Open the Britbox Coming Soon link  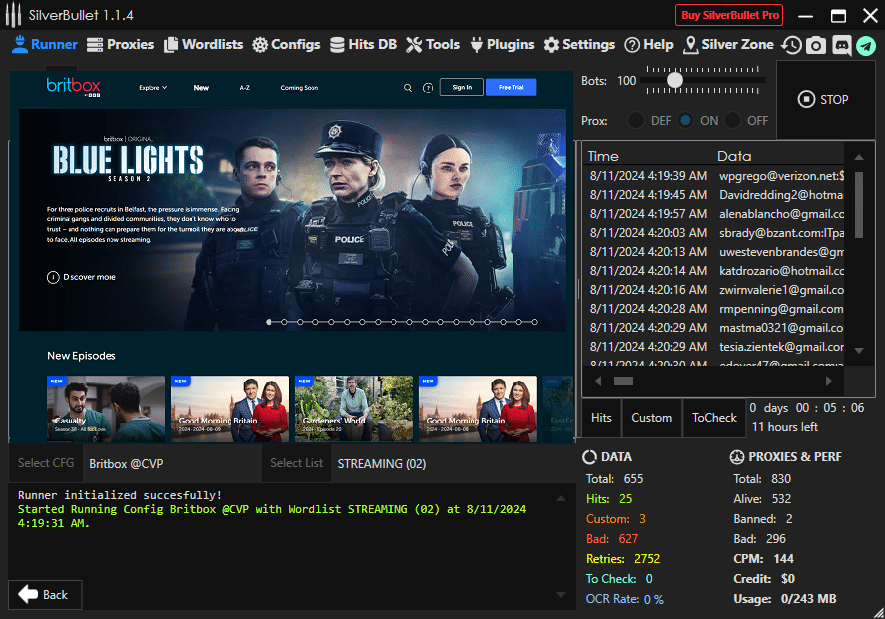299,88
